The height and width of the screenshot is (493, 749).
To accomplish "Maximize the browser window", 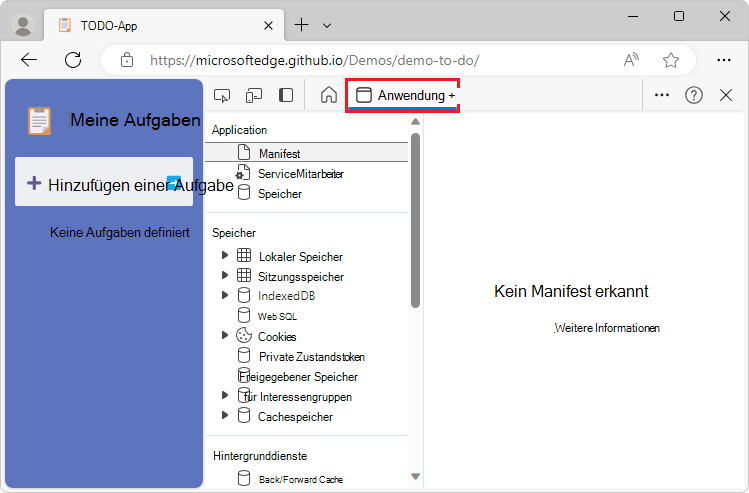I will click(678, 16).
